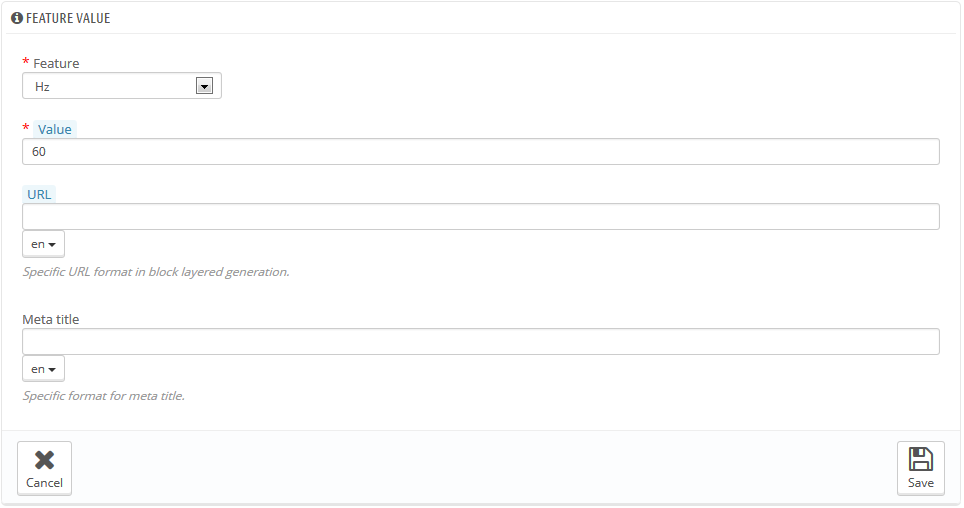Click the Meta title field label

(x=51, y=319)
